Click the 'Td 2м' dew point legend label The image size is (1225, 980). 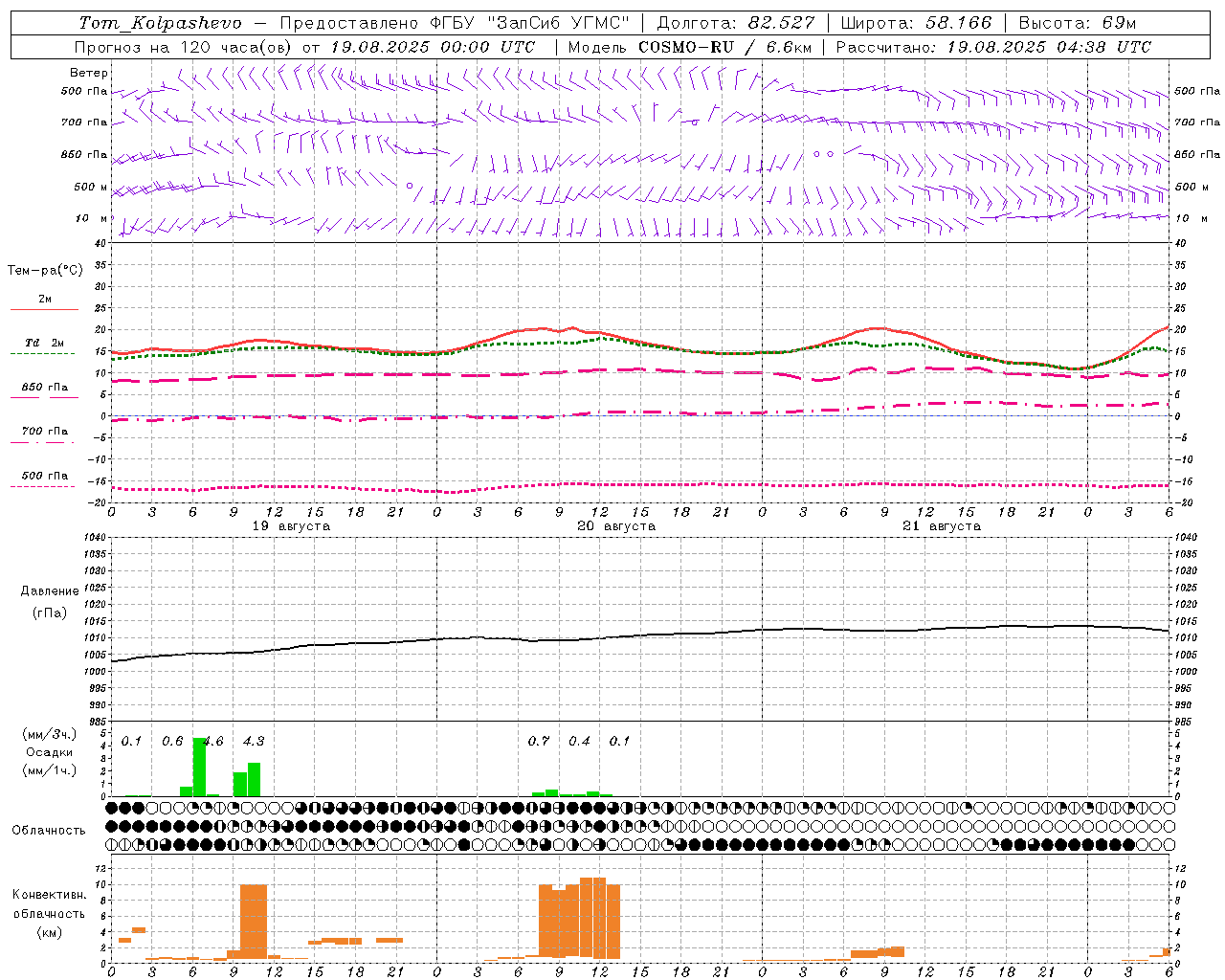pyautogui.click(x=45, y=343)
